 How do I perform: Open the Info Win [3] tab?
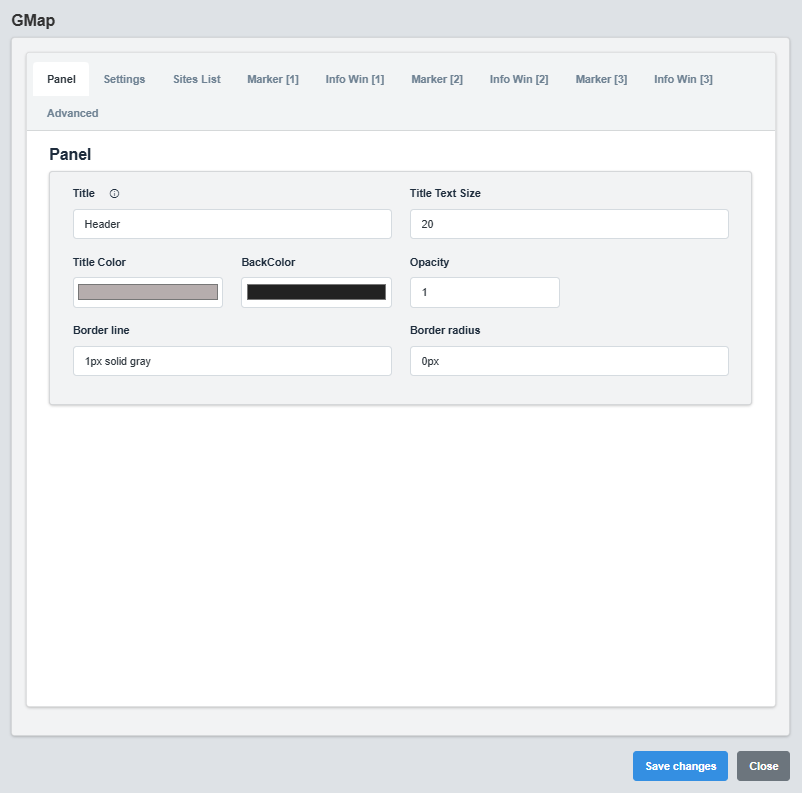coord(683,79)
